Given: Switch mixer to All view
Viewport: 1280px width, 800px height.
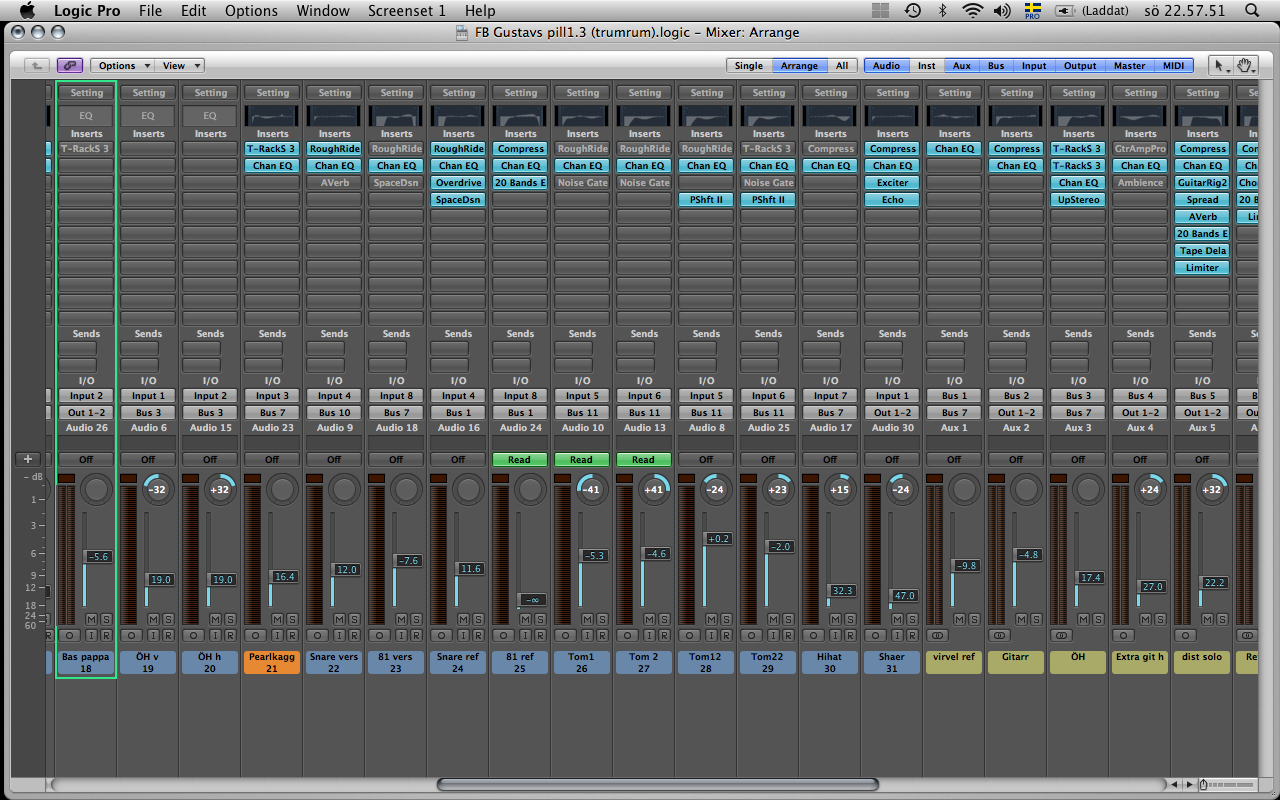Looking at the screenshot, I should pyautogui.click(x=842, y=65).
